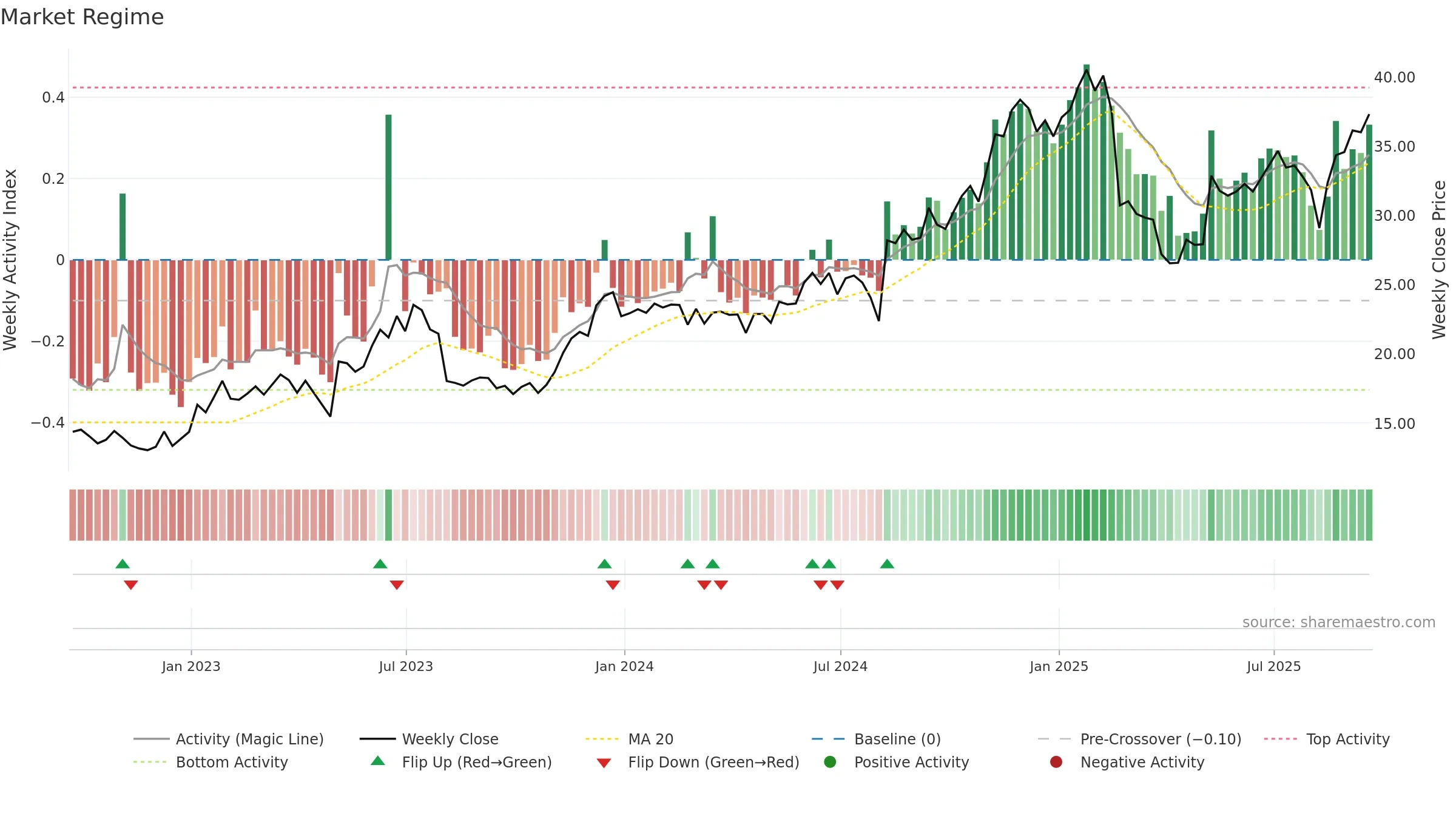Screen dimensions: 1456x819
Task: Click the red Negative Activity legend dot
Action: coord(1056,762)
